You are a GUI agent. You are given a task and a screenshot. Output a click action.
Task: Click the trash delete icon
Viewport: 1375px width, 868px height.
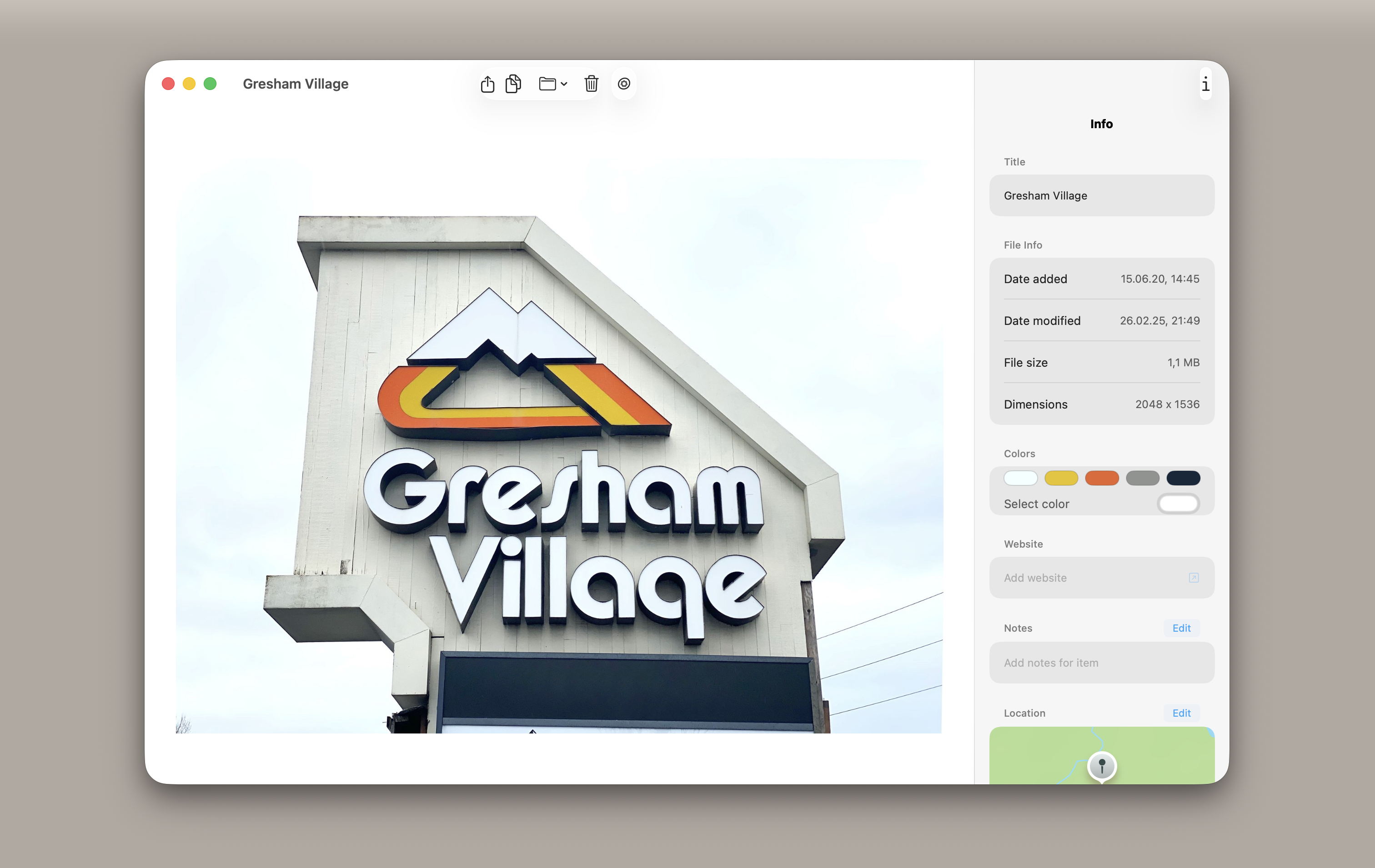591,84
